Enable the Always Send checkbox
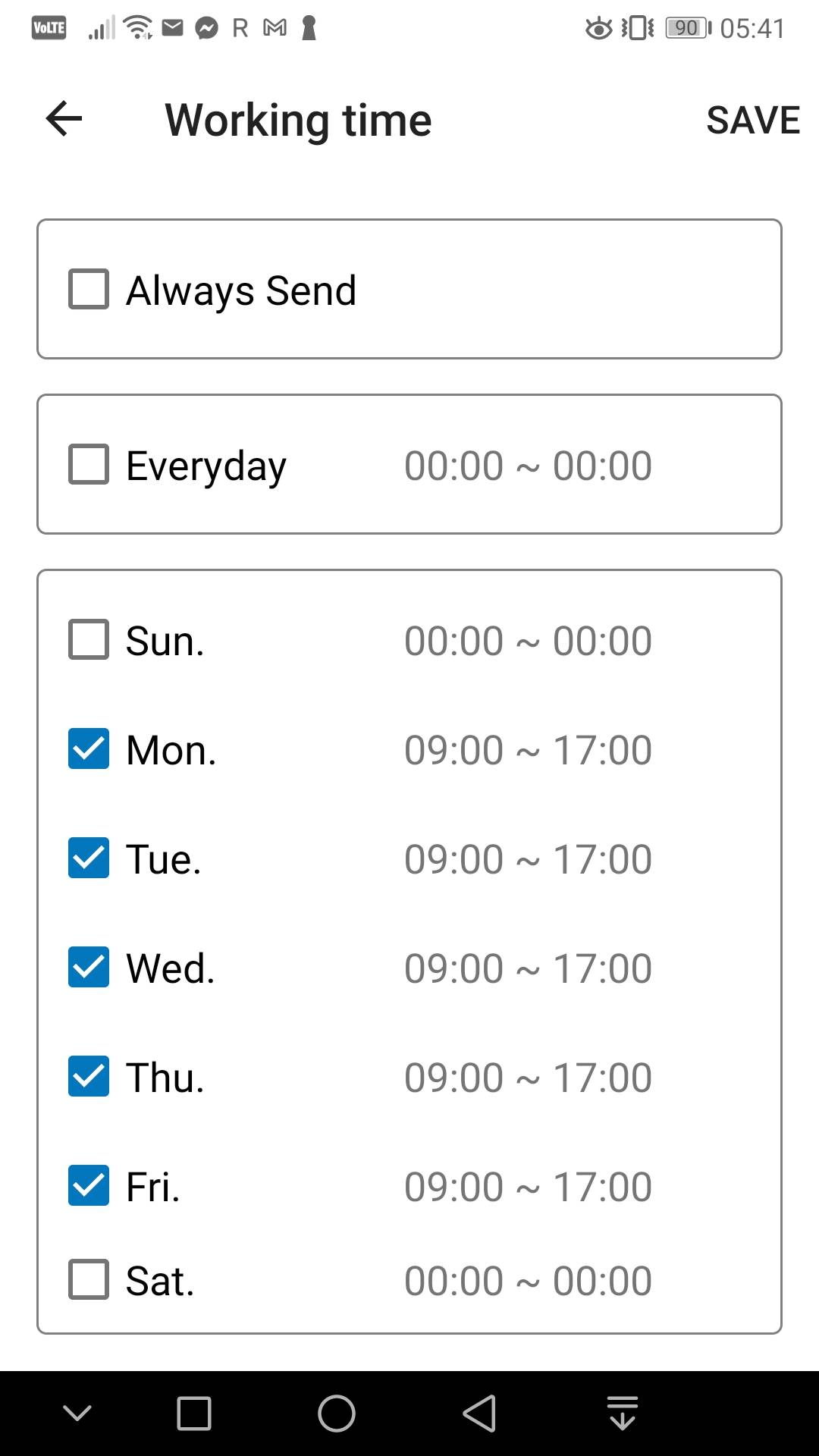 coord(89,289)
